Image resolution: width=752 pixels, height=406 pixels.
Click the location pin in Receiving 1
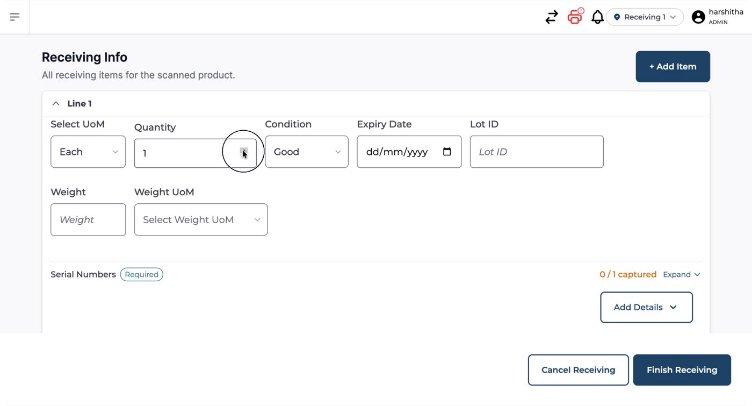pyautogui.click(x=617, y=17)
